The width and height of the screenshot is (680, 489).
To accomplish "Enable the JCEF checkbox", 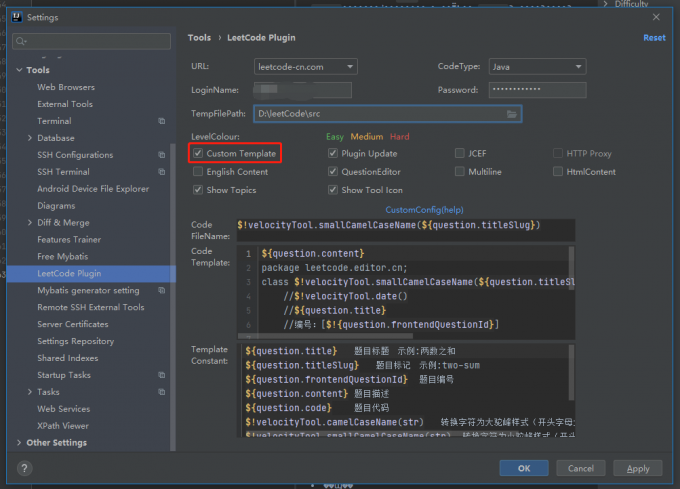I will point(460,153).
